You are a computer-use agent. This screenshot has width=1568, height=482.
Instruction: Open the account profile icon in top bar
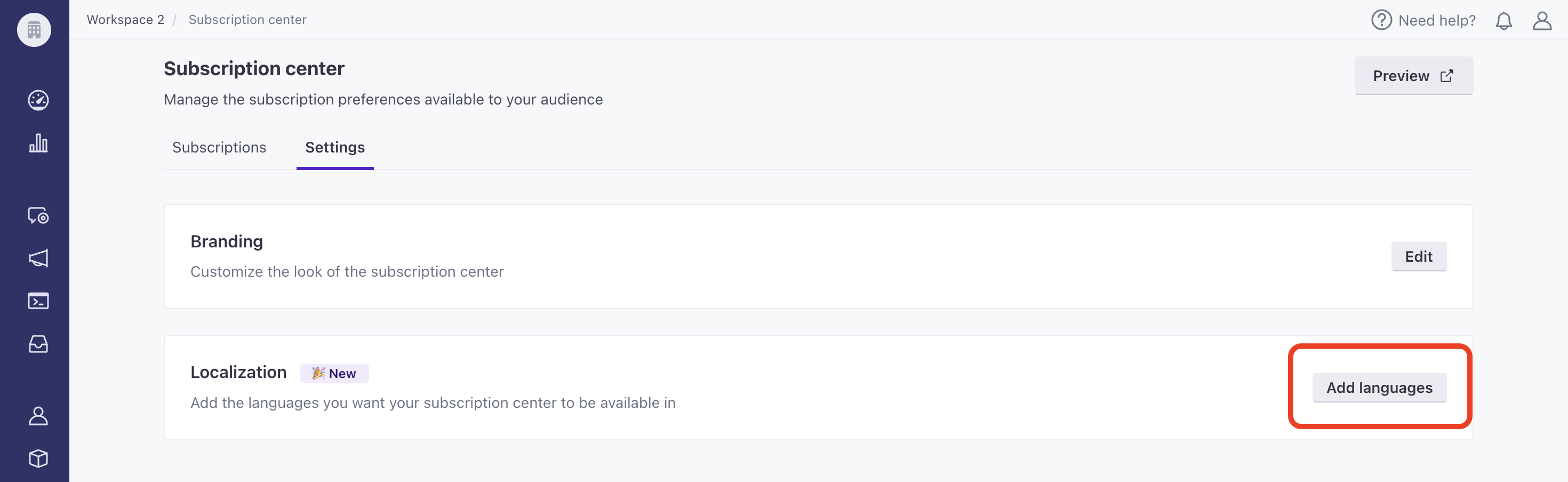[1541, 21]
